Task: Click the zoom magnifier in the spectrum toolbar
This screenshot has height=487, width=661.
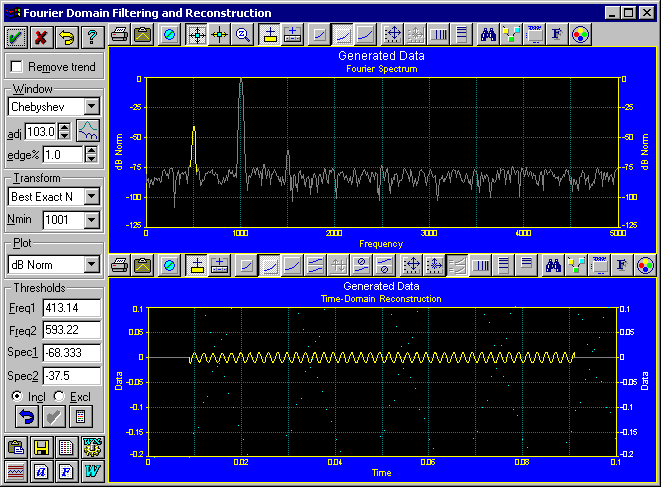Action: 243,35
